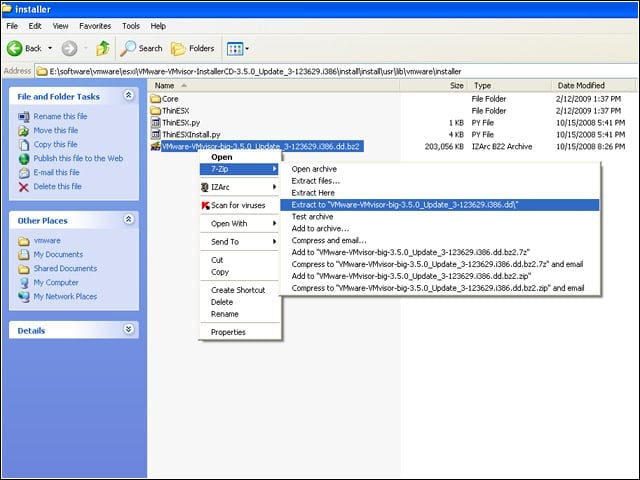Choose Open in the context menu
640x480 pixels.
[x=239, y=157]
